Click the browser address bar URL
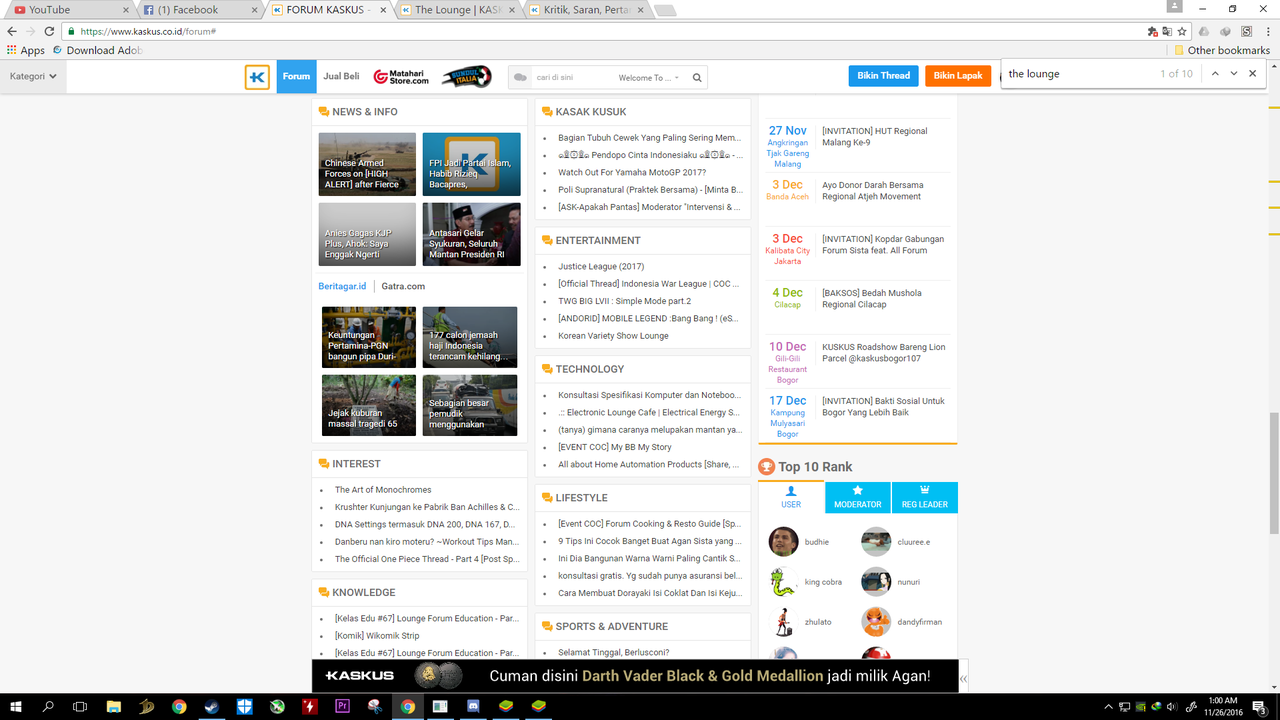This screenshot has height=720, width=1280. click(x=149, y=31)
